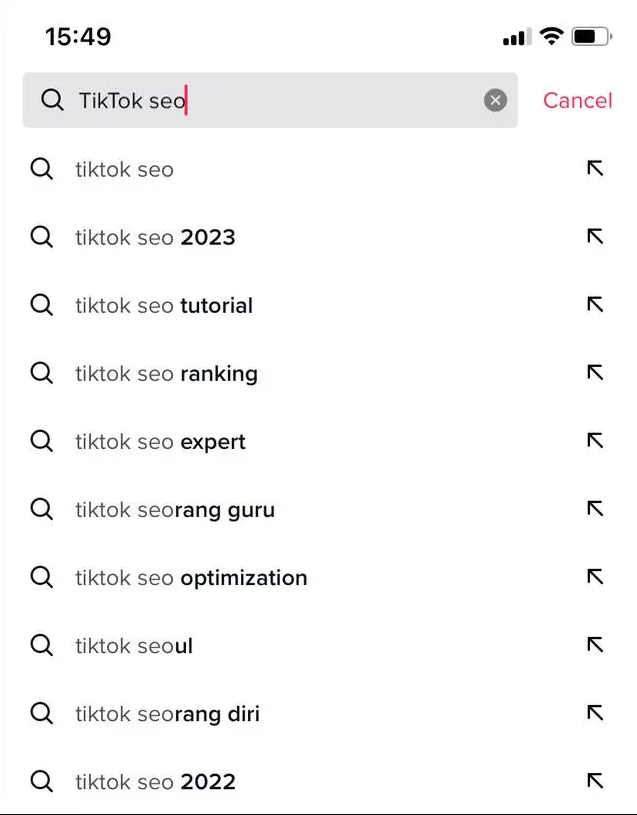Search for 'tiktok seoul' suggestion

coord(134,646)
